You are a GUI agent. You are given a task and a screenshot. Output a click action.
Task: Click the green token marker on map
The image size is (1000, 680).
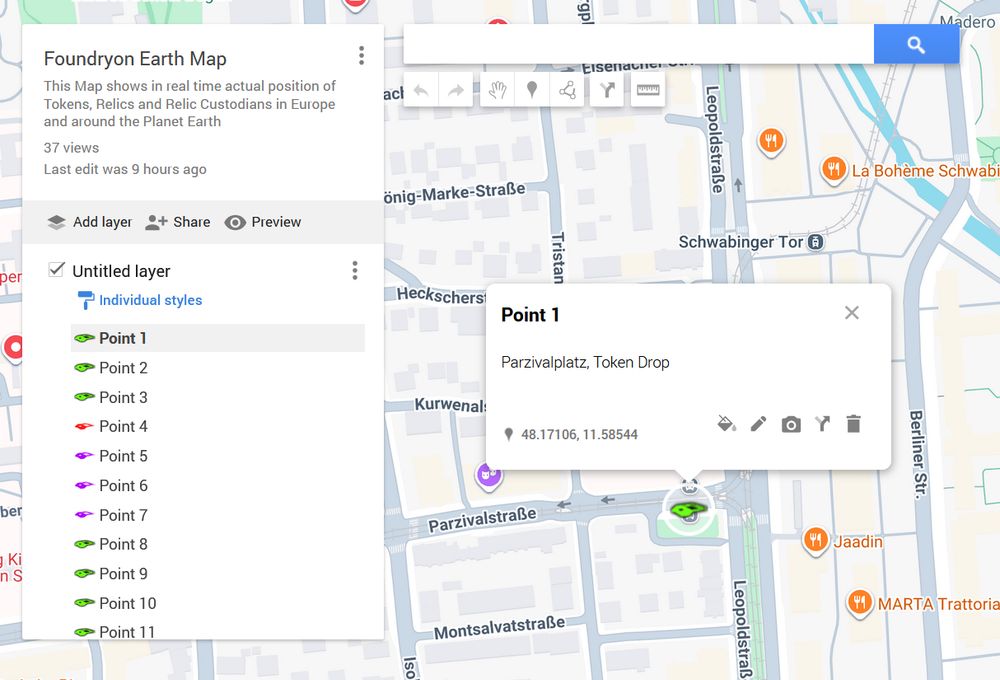688,509
